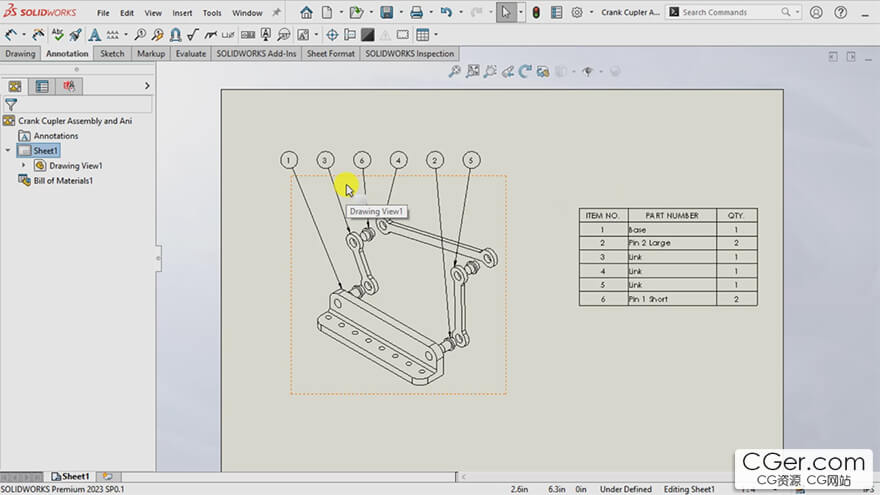Click the Rebuild traffic light icon
880x495 pixels.
click(x=536, y=12)
